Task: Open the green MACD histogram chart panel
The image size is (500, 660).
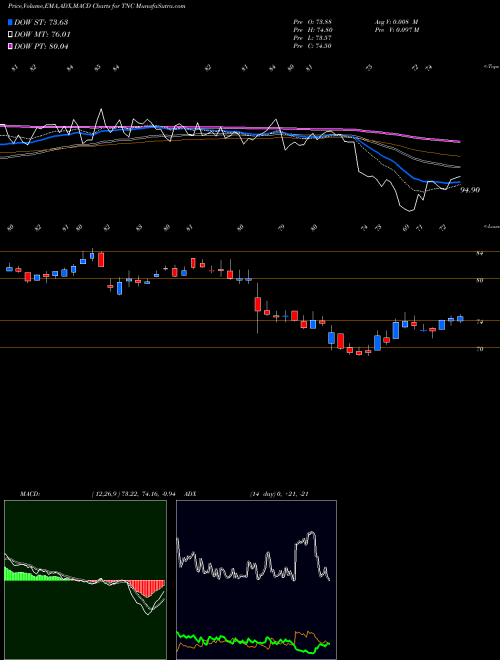Action: pos(85,580)
